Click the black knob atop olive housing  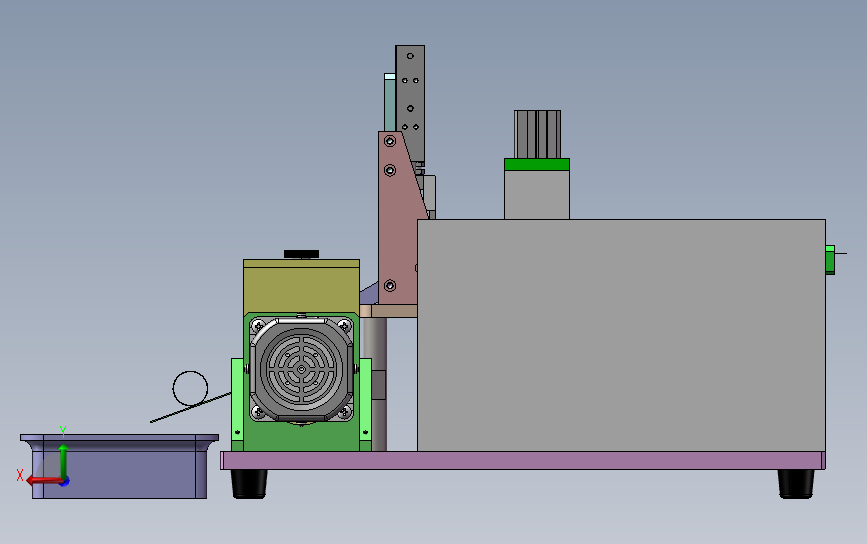pyautogui.click(x=301, y=254)
